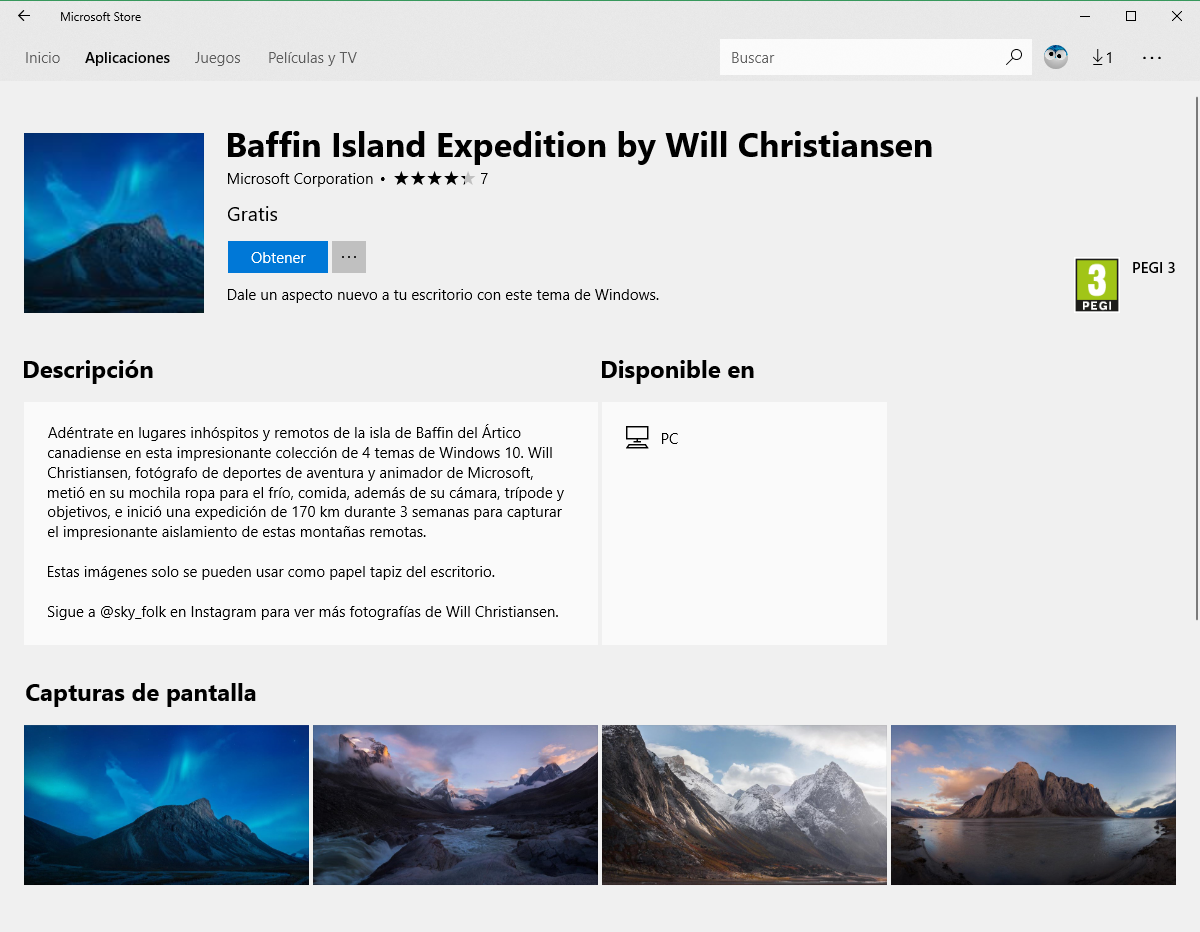Maximize the Microsoft Store window

(x=1131, y=16)
